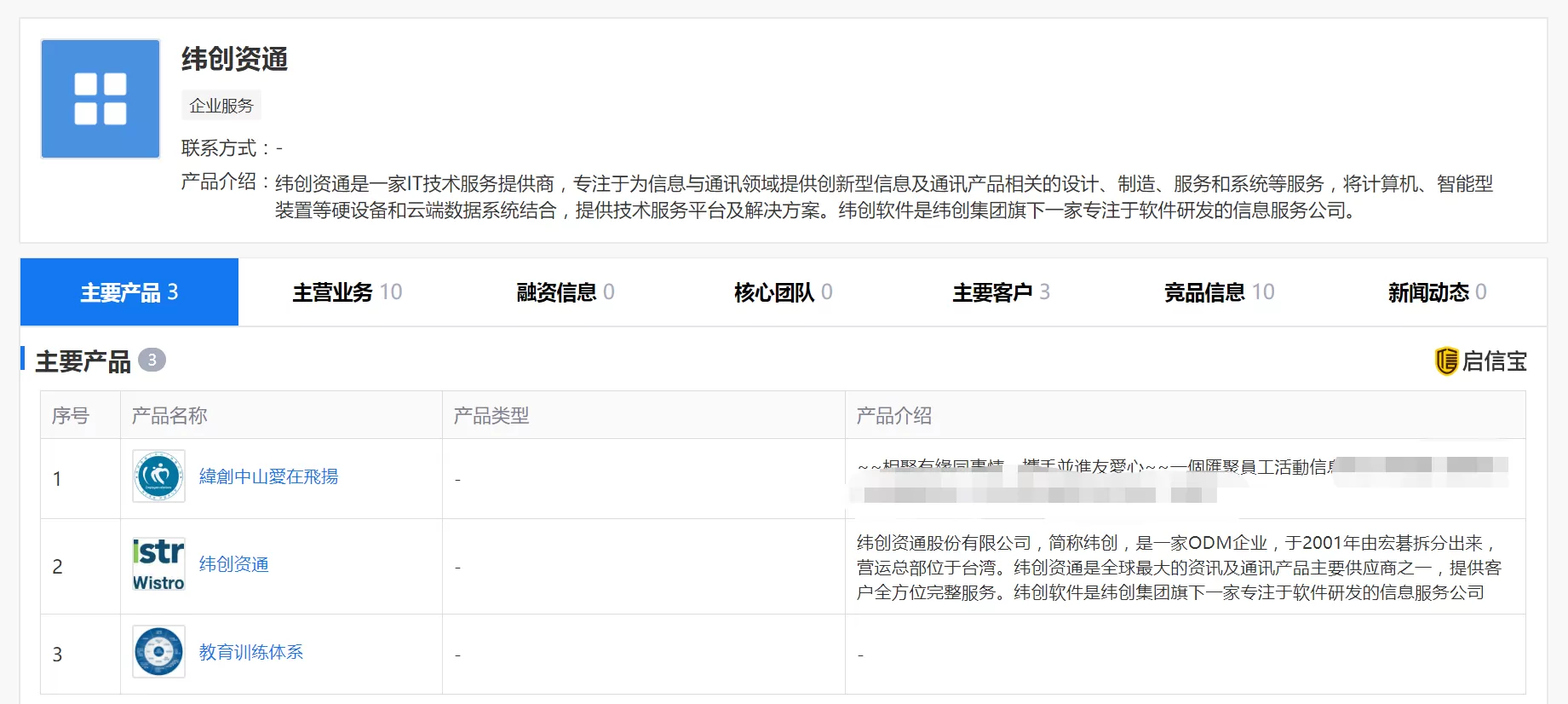Viewport: 1568px width, 704px height.
Task: Open the 教育训练体系 product logo icon
Action: click(158, 652)
